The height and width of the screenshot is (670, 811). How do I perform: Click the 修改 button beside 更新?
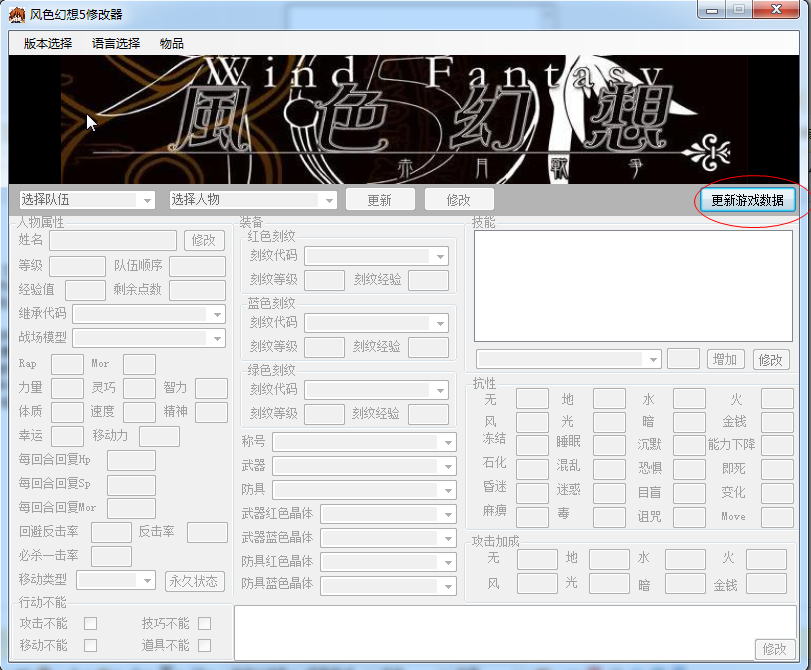coord(459,200)
